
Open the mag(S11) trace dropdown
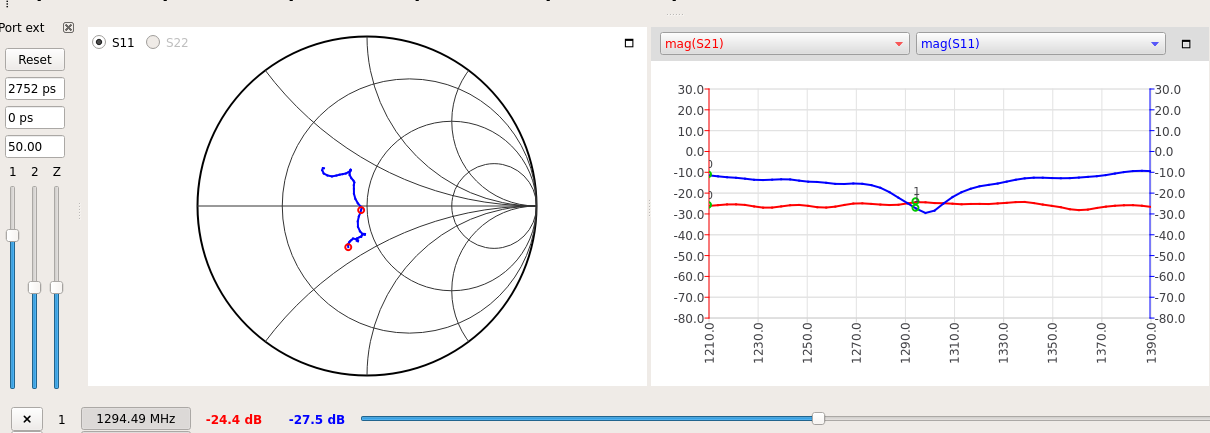(1040, 44)
